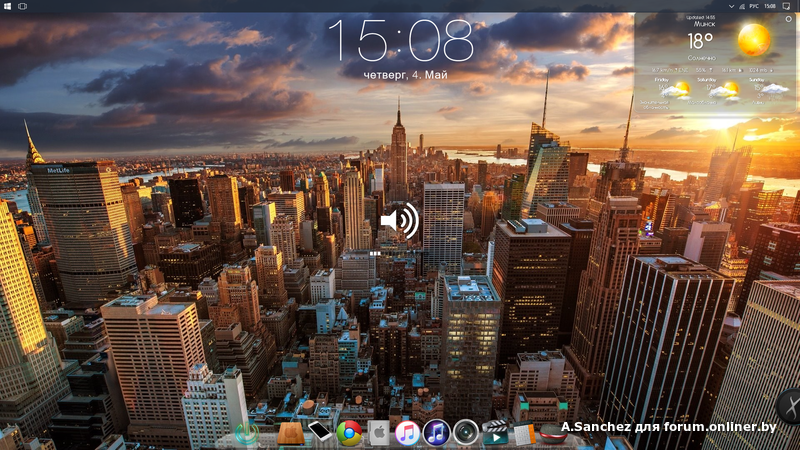
Task: Select the Минск city name in weather widget
Action: pyautogui.click(x=704, y=24)
